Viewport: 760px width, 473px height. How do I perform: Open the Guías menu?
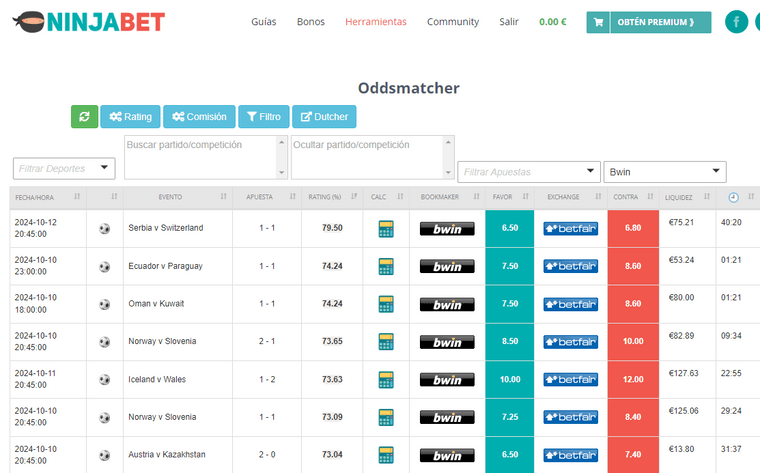264,22
